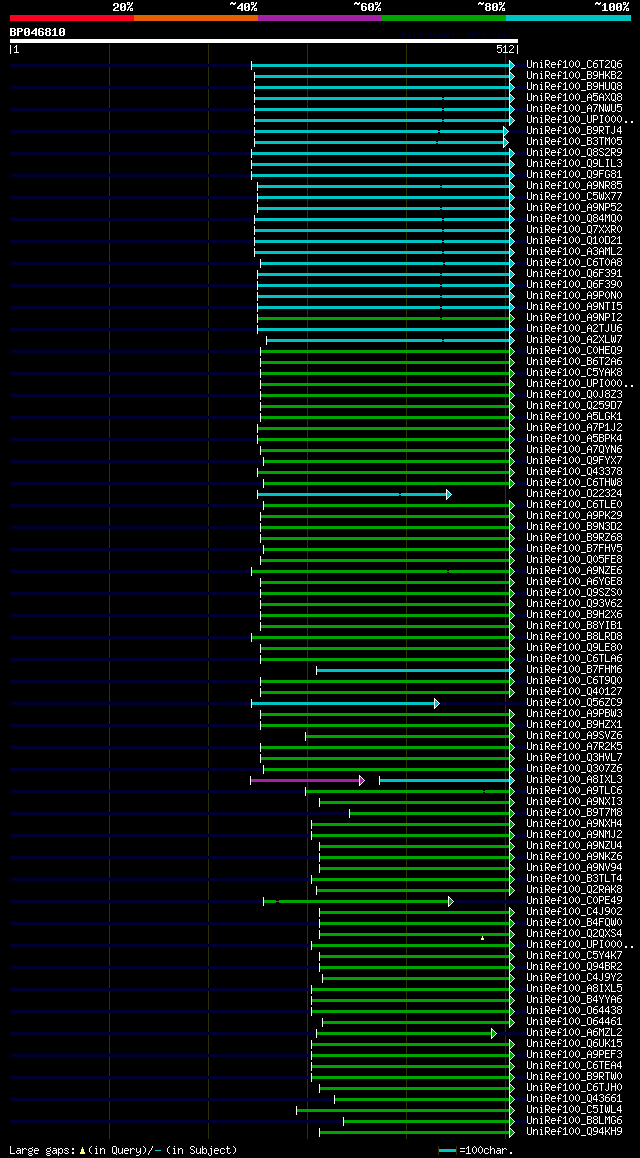Image resolution: width=640 pixels, height=1158 pixels.
Task: Select the UniRef100_Q84MQ0 entry
Action: coord(574,219)
